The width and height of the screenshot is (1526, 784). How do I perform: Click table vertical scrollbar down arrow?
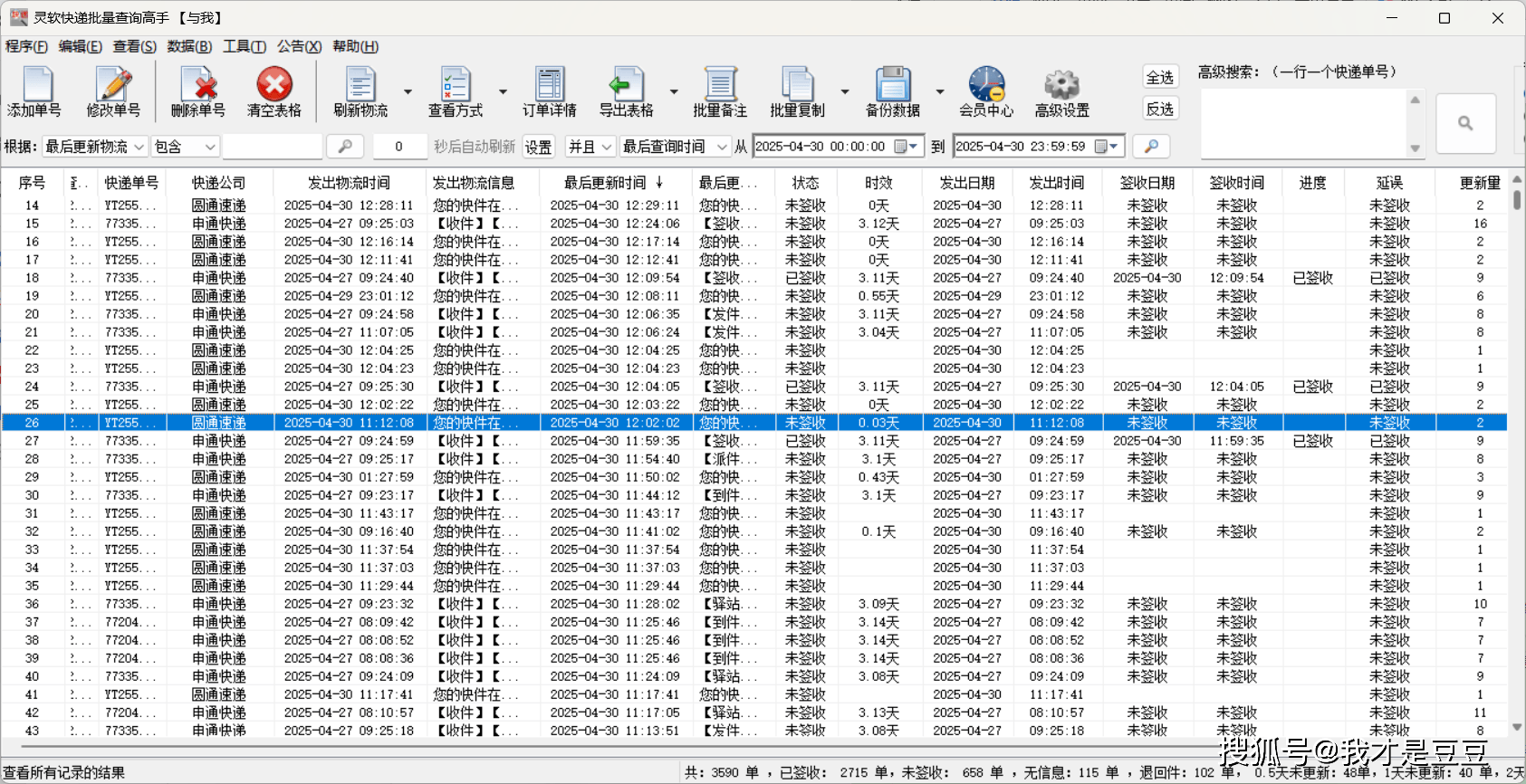[1517, 726]
